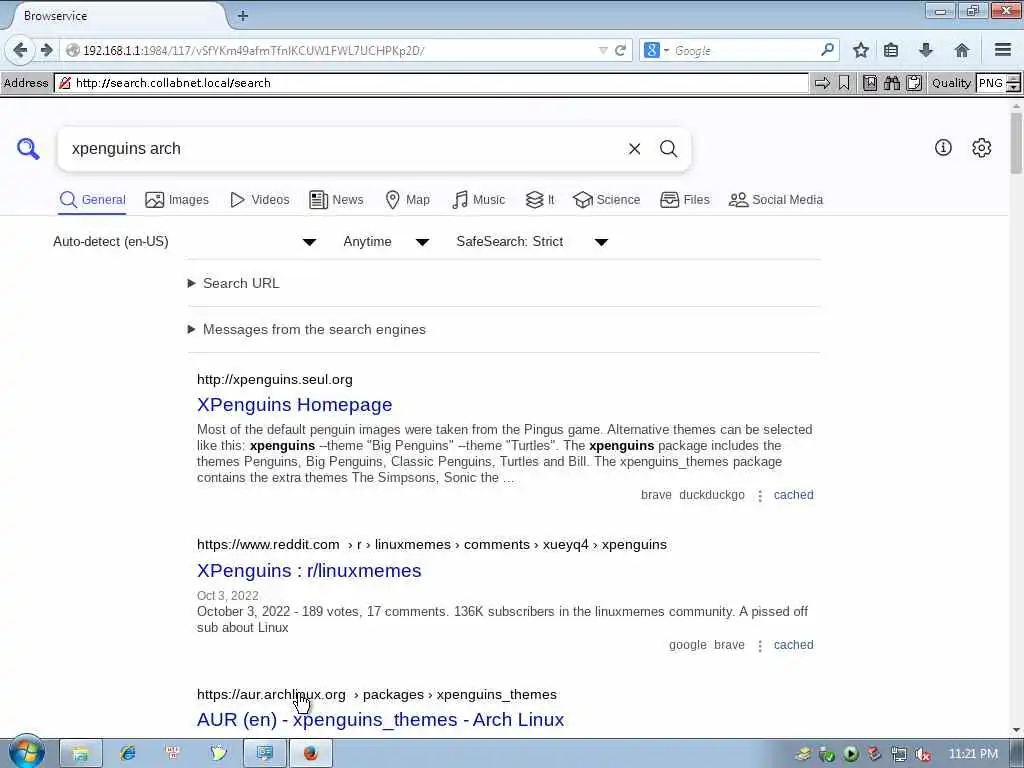The image size is (1024, 768).
Task: Reload the page with the refresh icon
Action: (x=620, y=50)
